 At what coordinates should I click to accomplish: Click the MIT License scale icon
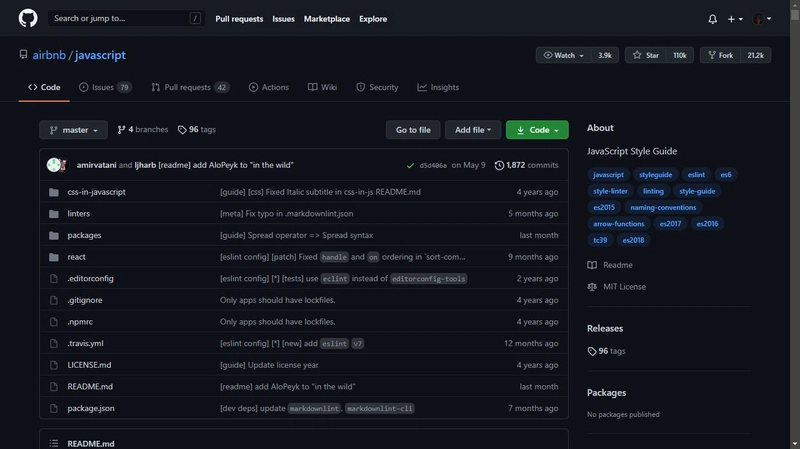pos(592,287)
